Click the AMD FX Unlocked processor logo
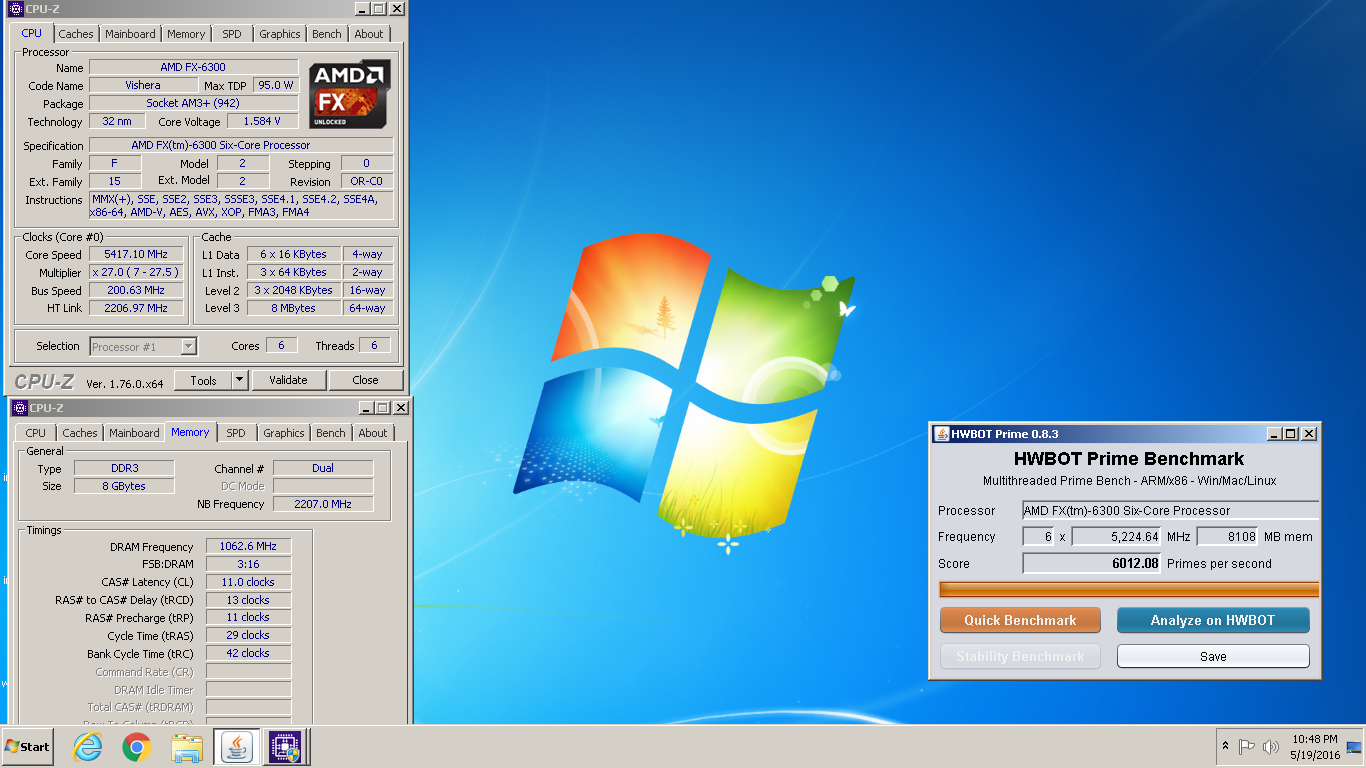 tap(350, 94)
